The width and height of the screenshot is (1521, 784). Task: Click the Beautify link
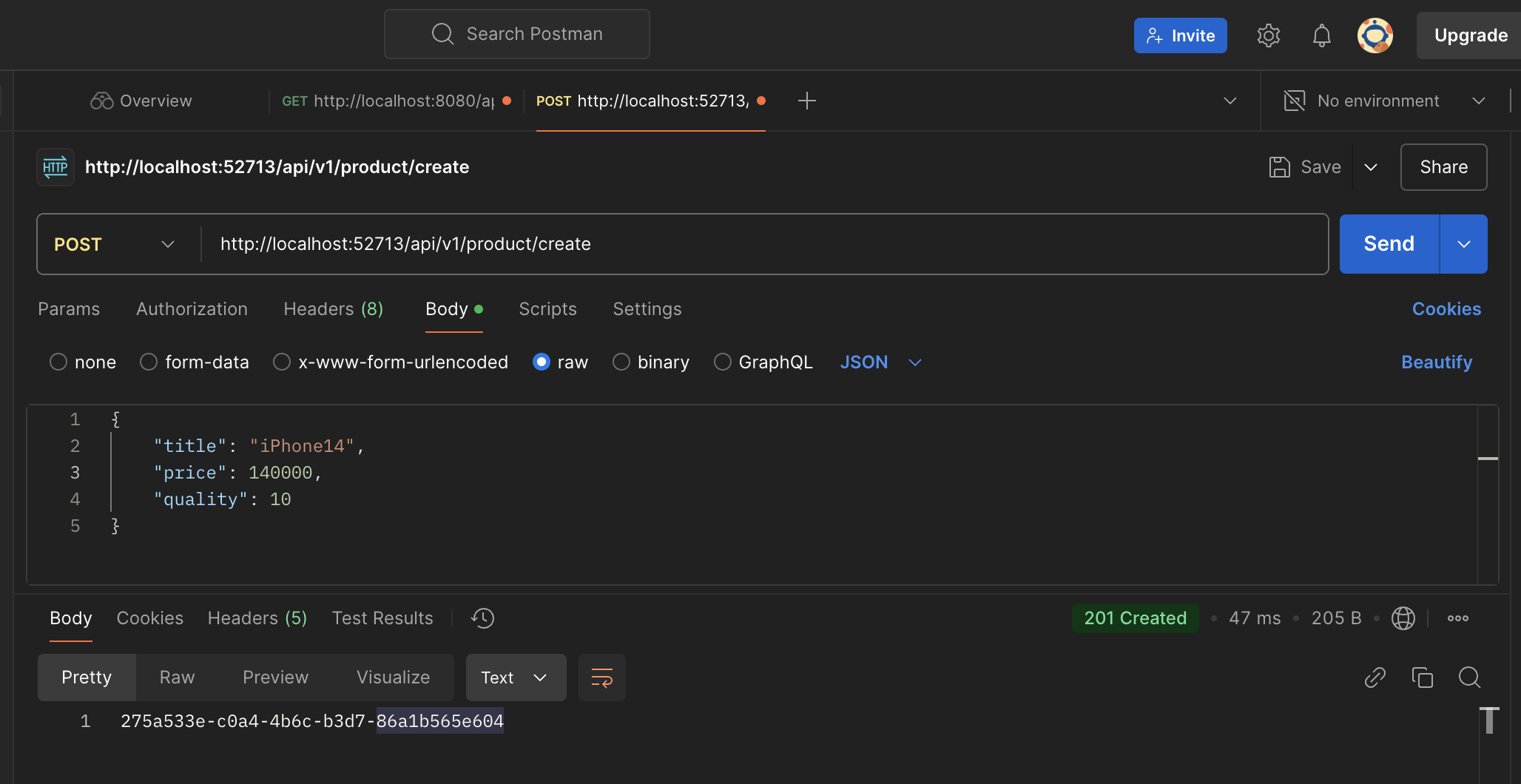[1436, 362]
